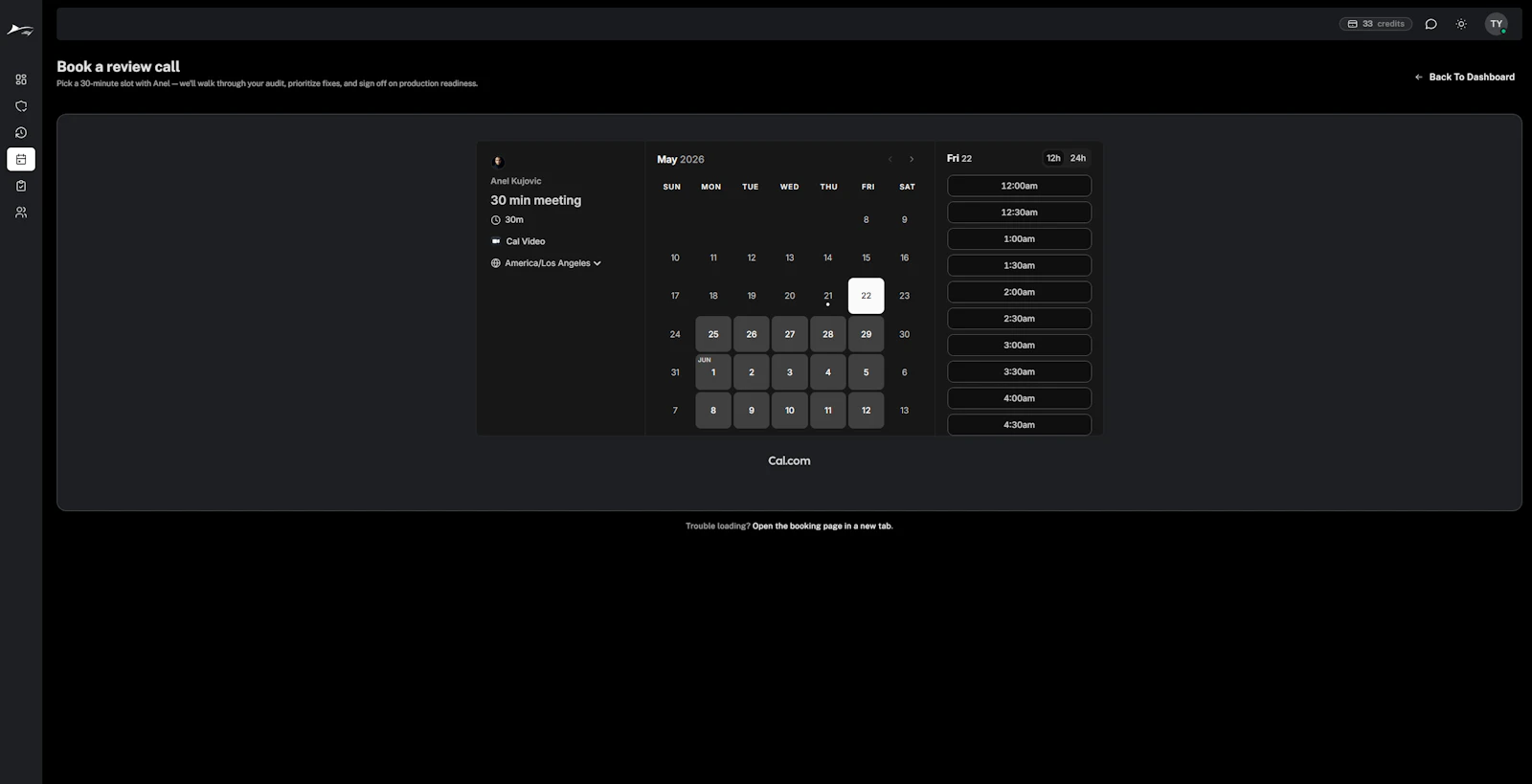
Task: Select May 25 on the calendar
Action: click(x=713, y=334)
